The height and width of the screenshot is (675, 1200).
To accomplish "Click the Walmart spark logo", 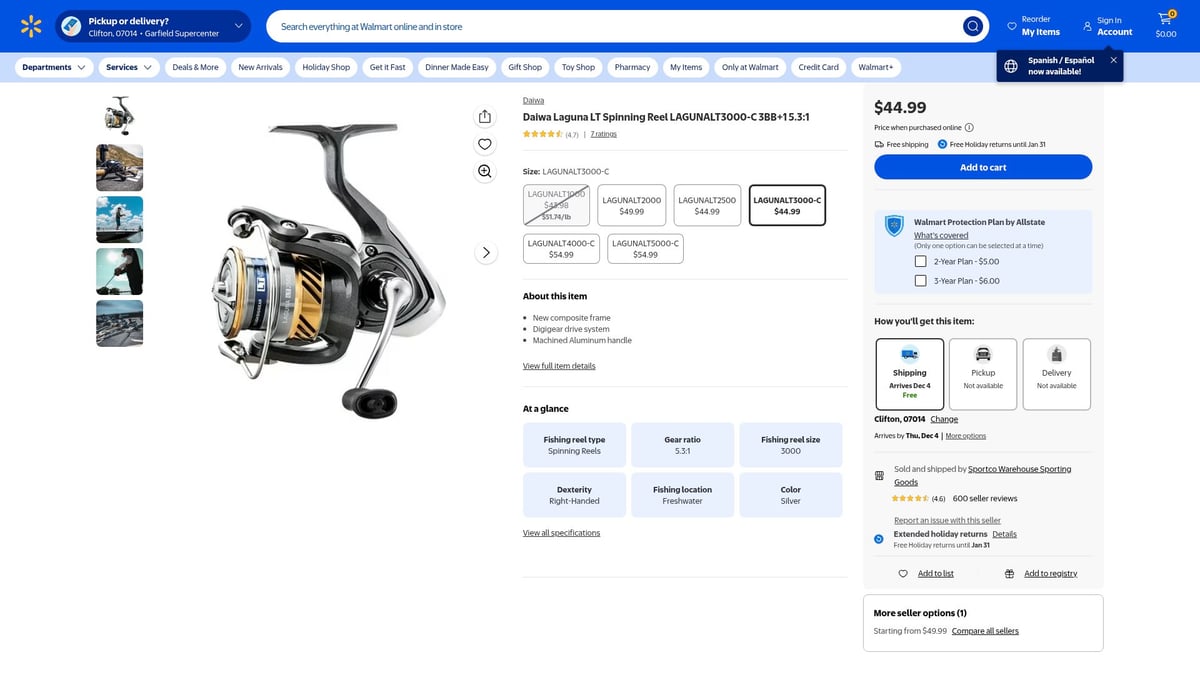I will click(31, 25).
